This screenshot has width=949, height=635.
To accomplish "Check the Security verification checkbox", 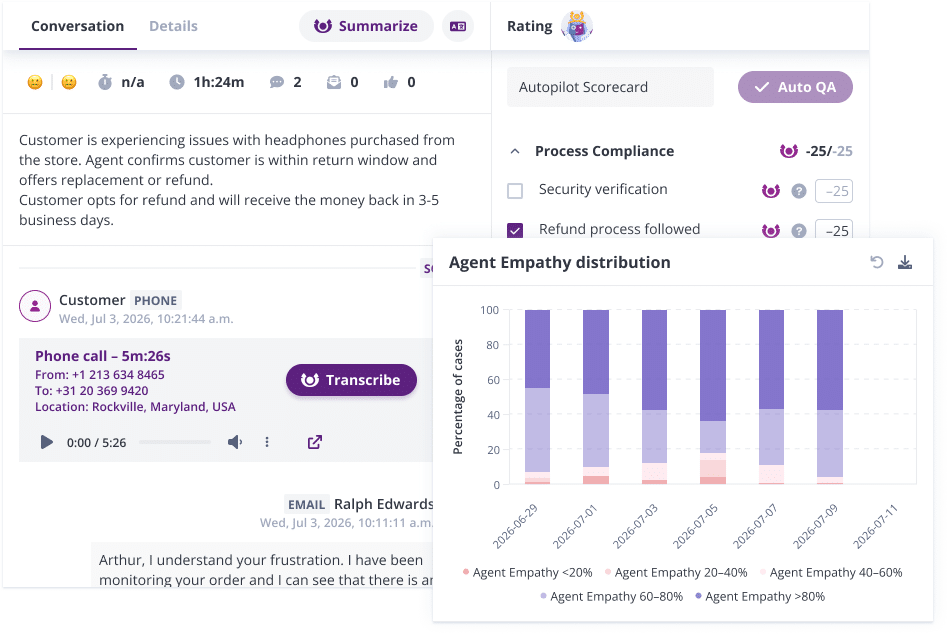I will [x=515, y=191].
